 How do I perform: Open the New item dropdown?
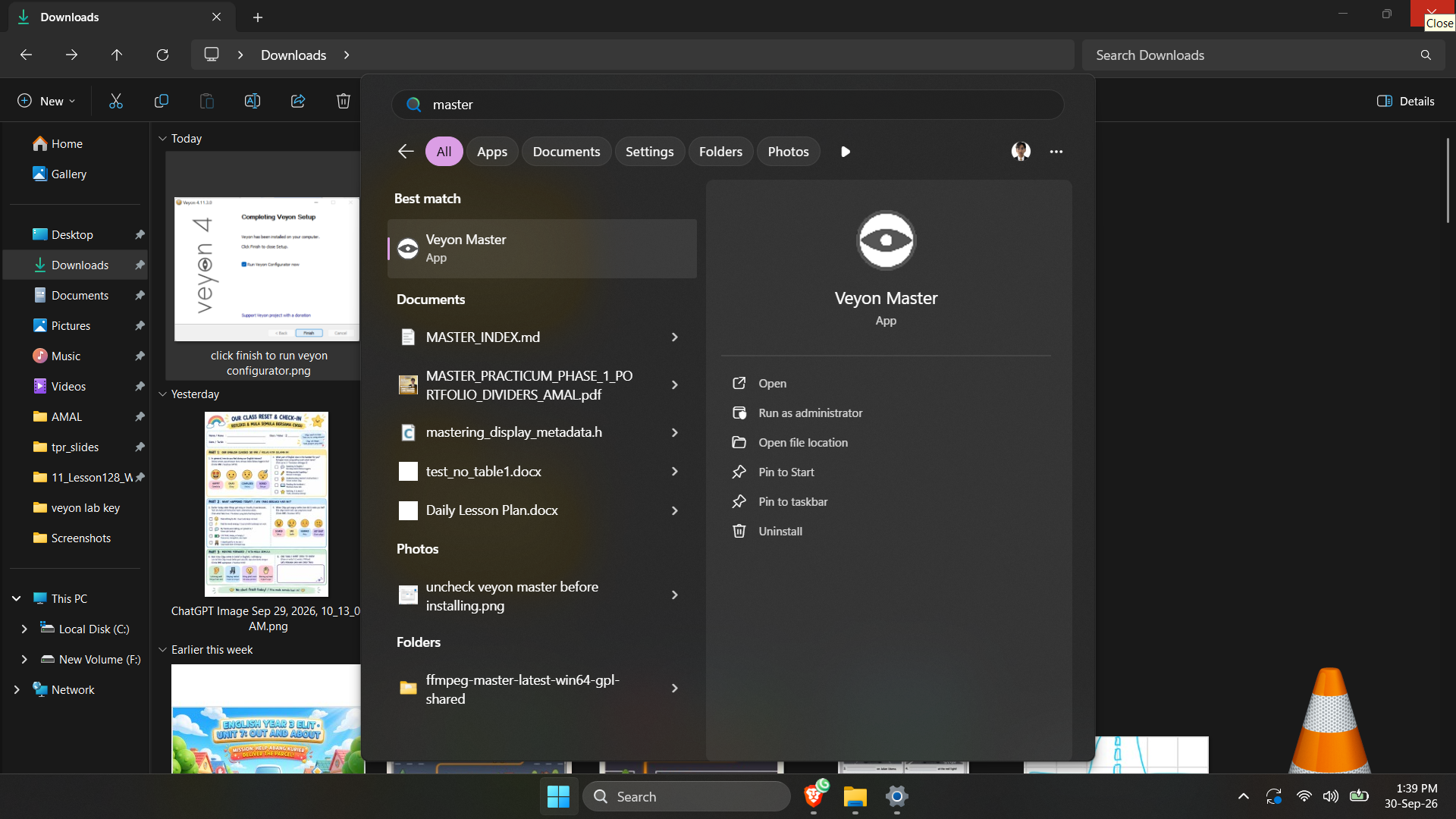pyautogui.click(x=46, y=101)
